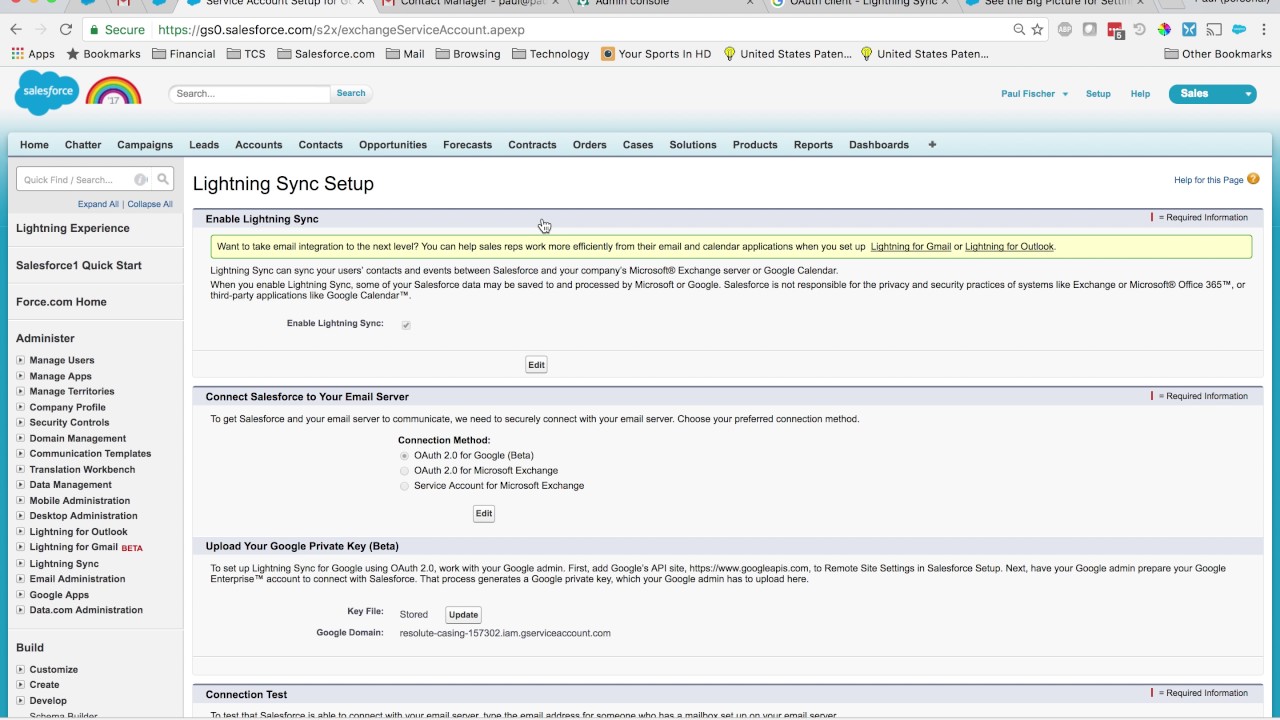Click the Search button in the header
1280x720 pixels.
tap(351, 93)
